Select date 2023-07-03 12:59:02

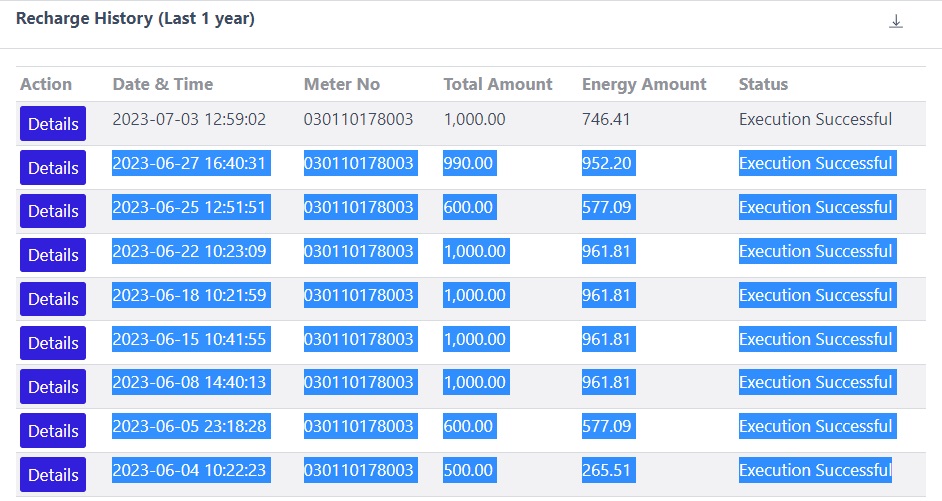(x=189, y=119)
